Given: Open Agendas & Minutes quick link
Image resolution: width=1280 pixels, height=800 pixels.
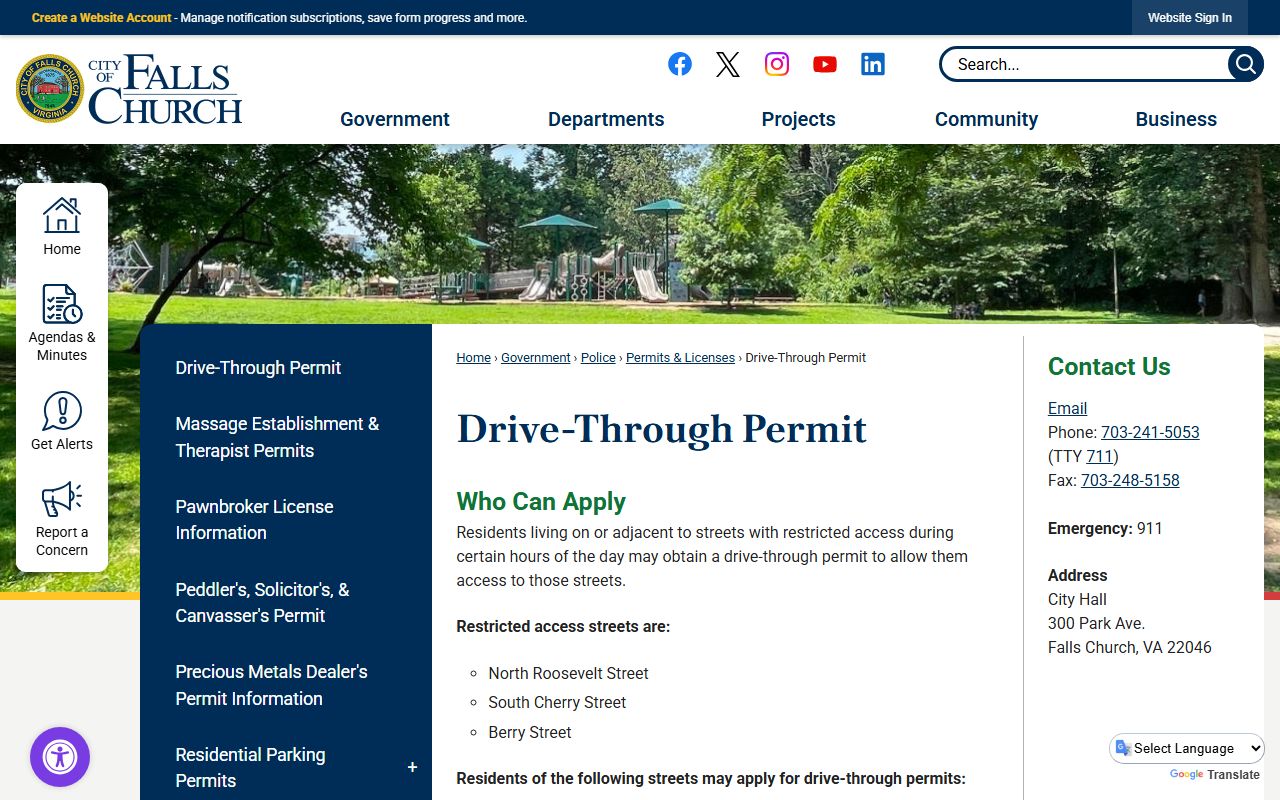Looking at the screenshot, I should click(62, 323).
